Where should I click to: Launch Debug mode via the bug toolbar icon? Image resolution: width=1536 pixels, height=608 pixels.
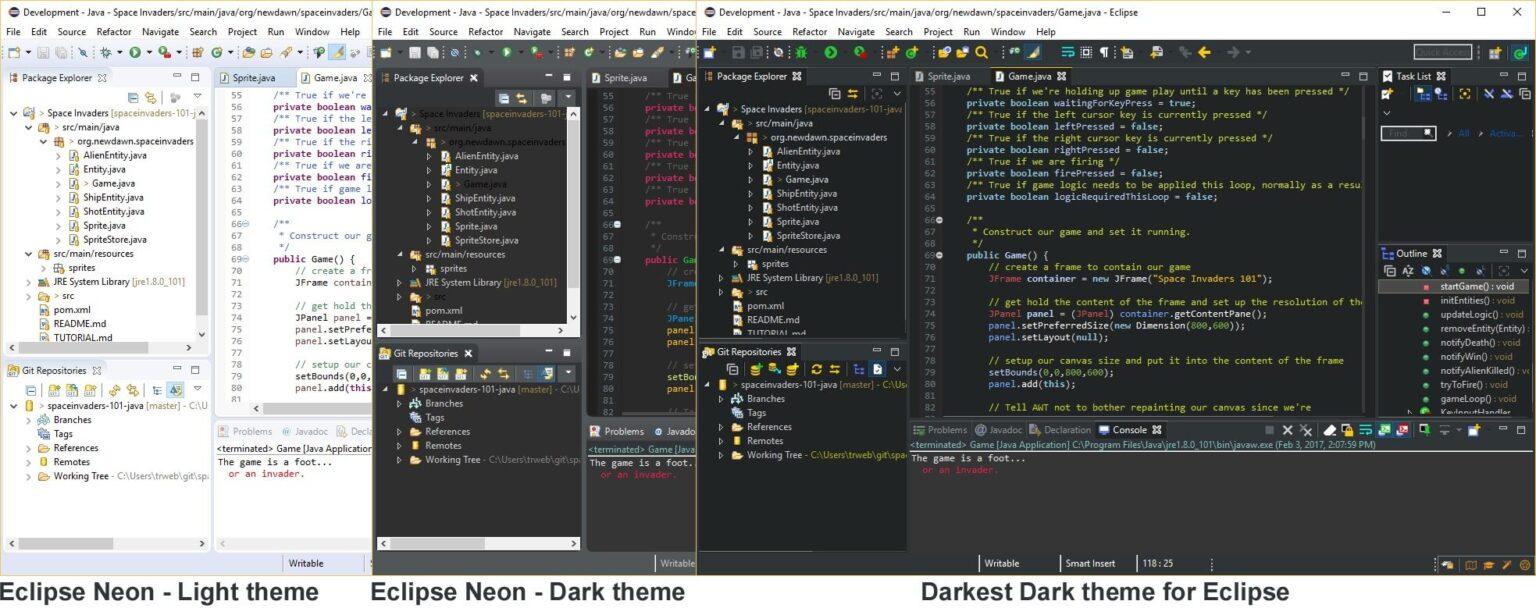pyautogui.click(x=802, y=51)
